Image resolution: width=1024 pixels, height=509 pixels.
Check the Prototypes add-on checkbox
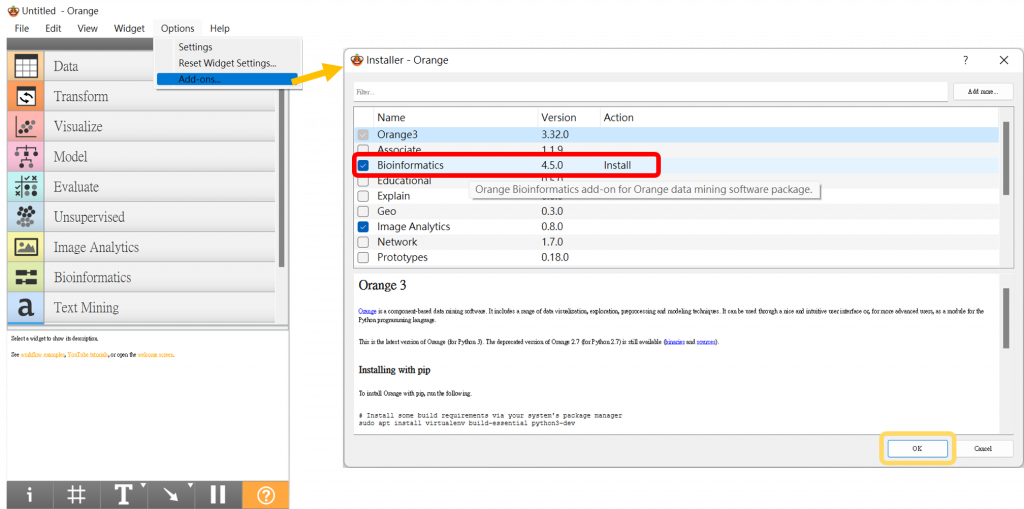(x=363, y=257)
